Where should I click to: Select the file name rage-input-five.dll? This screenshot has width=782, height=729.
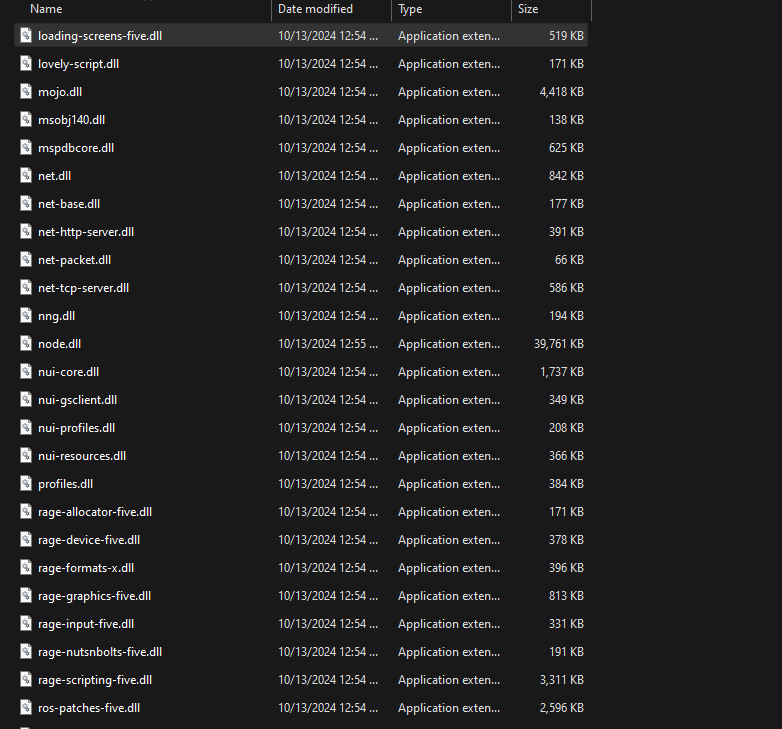click(x=86, y=624)
